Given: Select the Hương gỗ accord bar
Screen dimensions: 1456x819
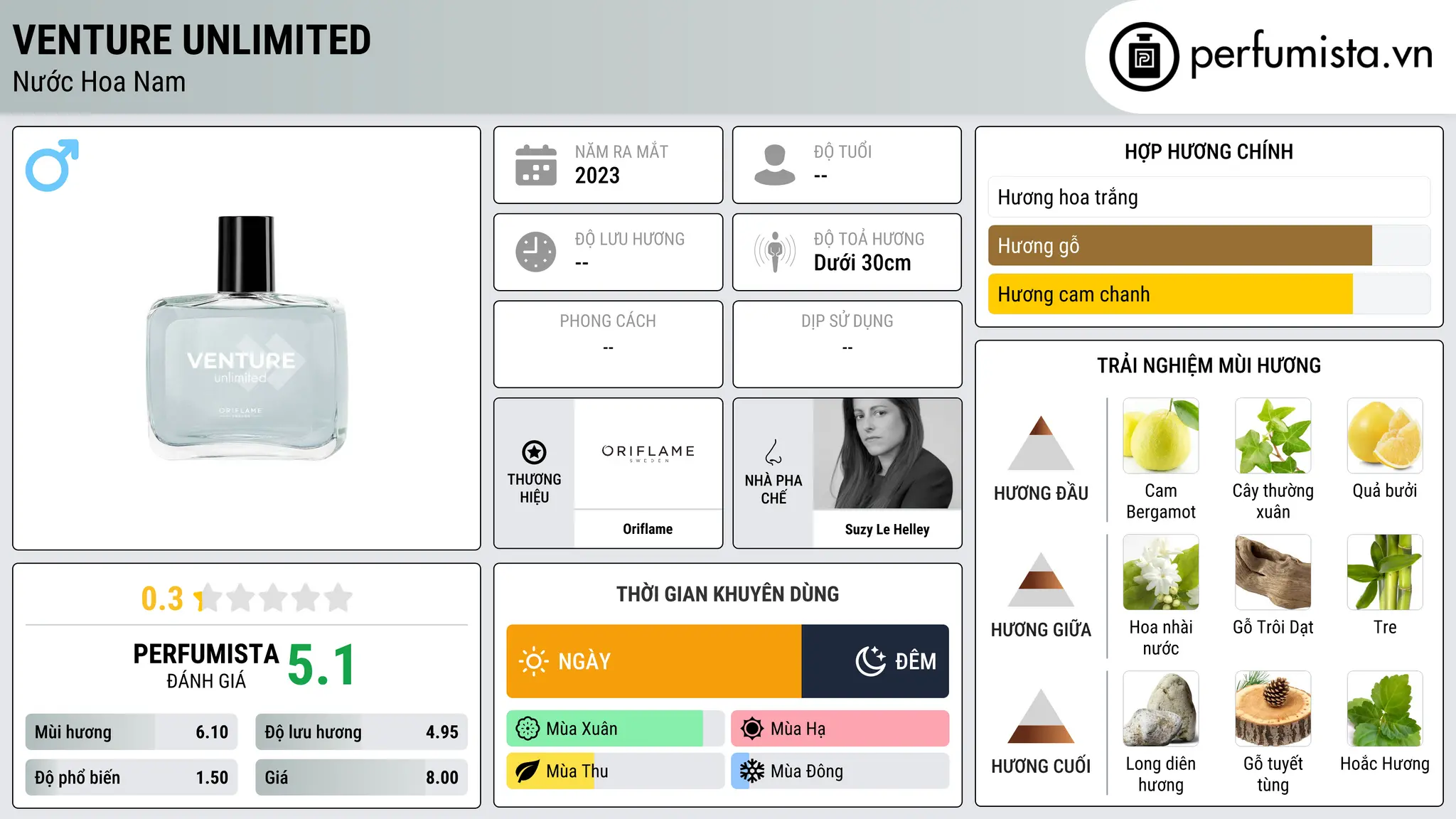Looking at the screenshot, I should click(1209, 245).
